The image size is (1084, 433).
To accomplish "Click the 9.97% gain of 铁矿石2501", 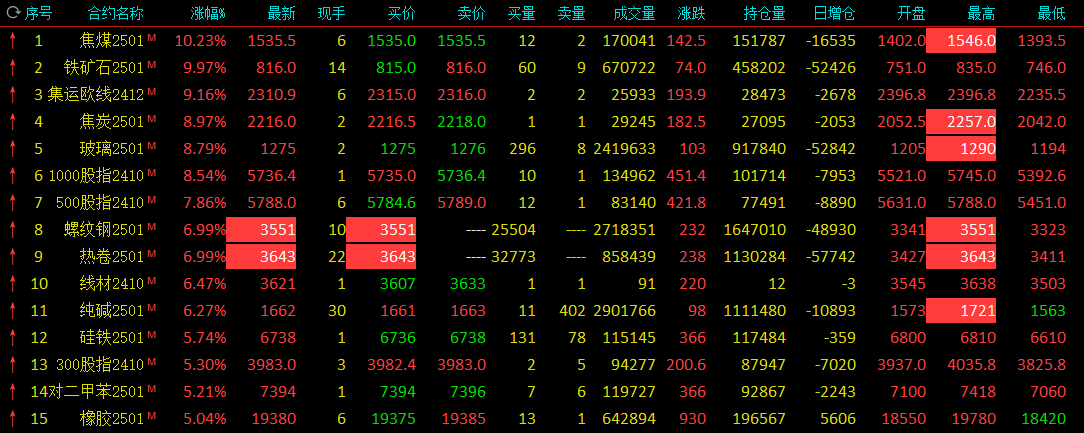I will click(x=205, y=68).
